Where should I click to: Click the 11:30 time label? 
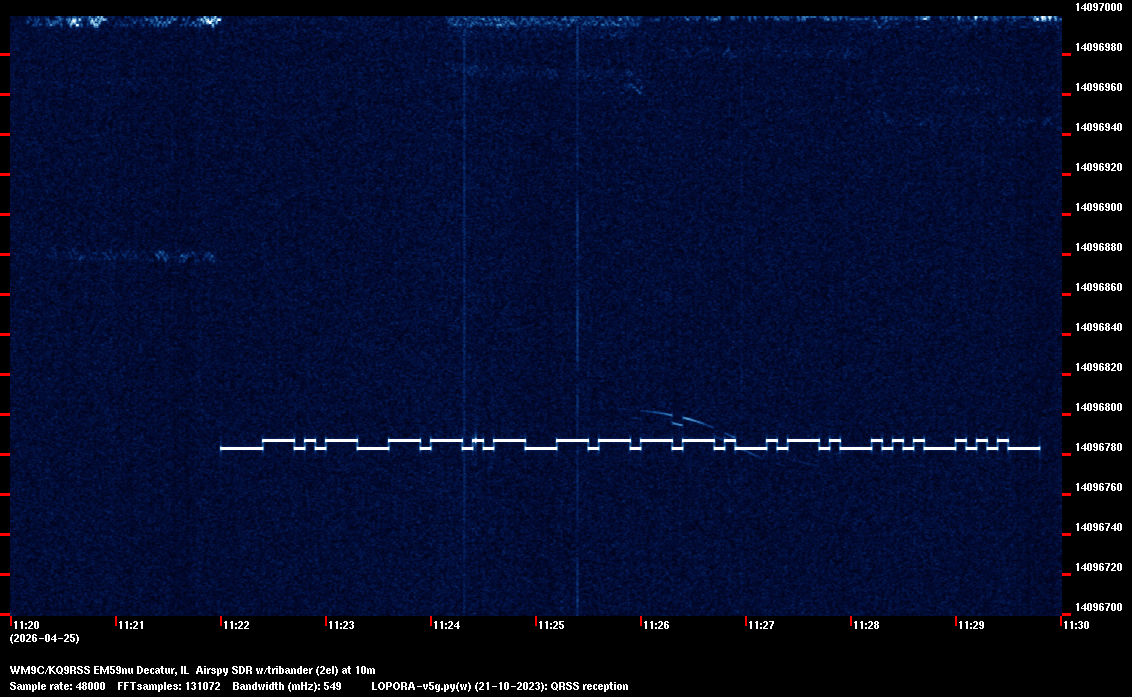click(x=1076, y=625)
